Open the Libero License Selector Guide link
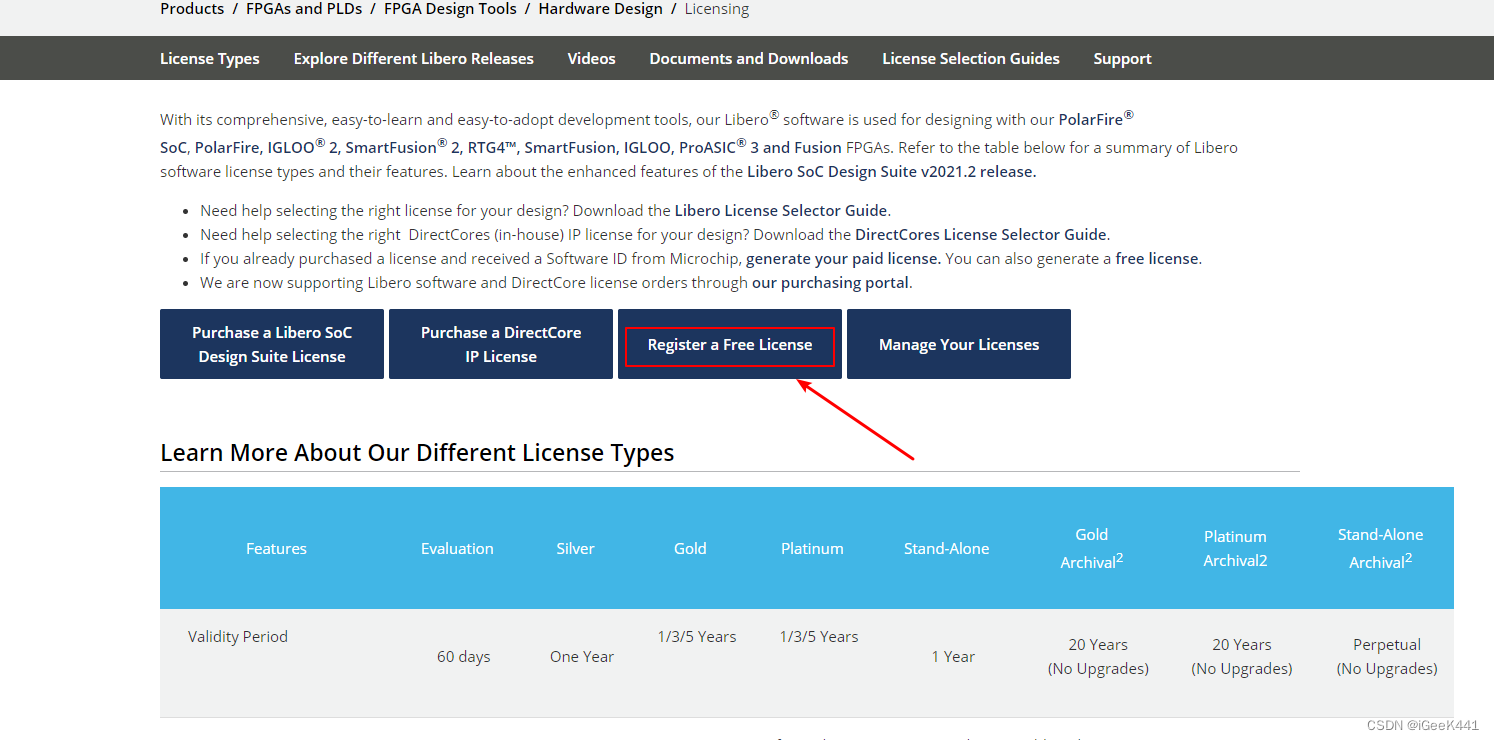Viewport: 1494px width, 740px height. coord(781,211)
